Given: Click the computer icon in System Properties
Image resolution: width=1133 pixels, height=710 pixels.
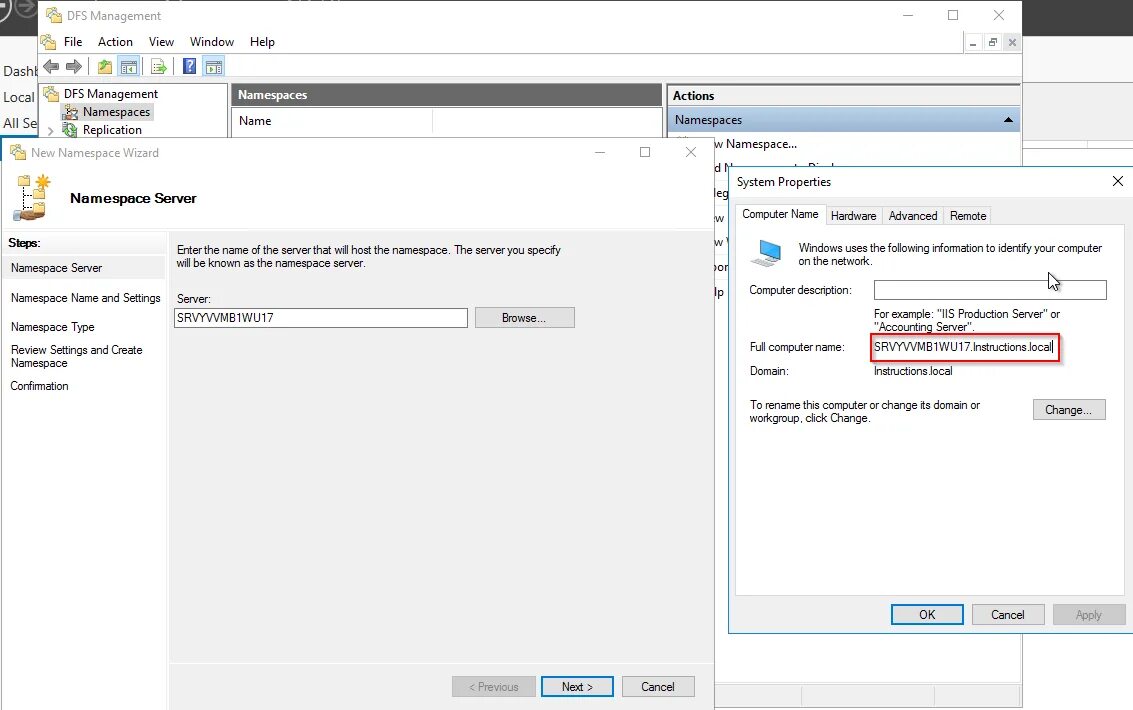Looking at the screenshot, I should click(767, 254).
